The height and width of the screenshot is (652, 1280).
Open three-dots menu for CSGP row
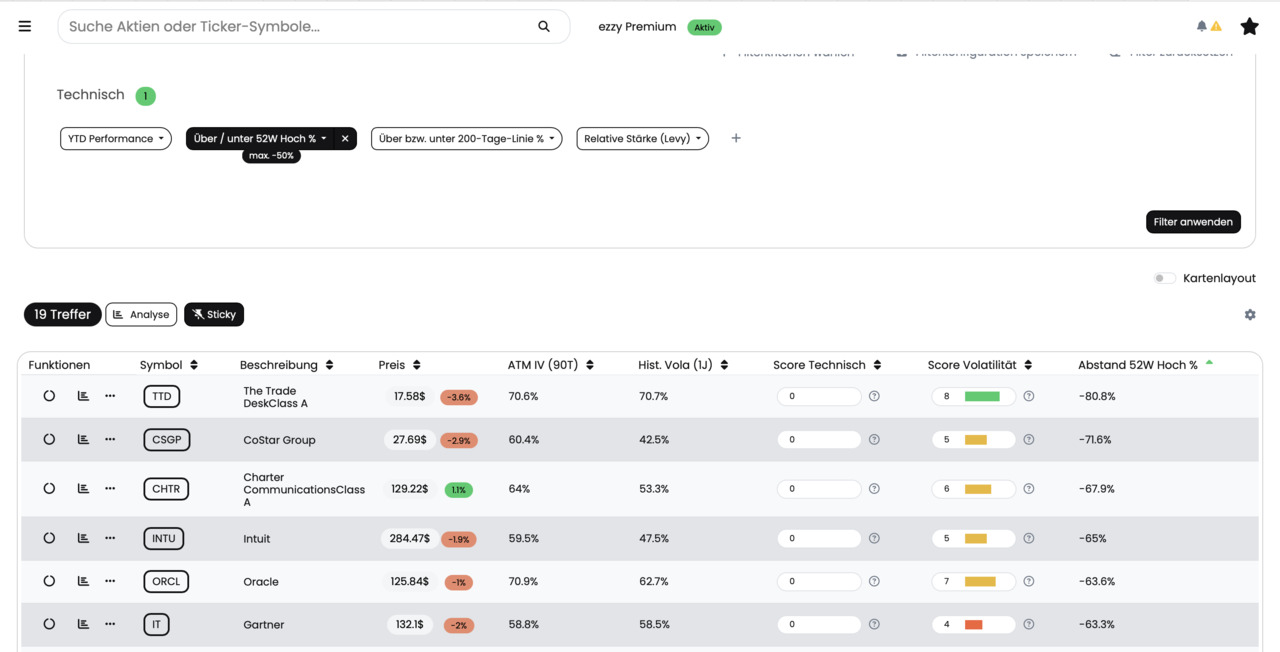110,439
